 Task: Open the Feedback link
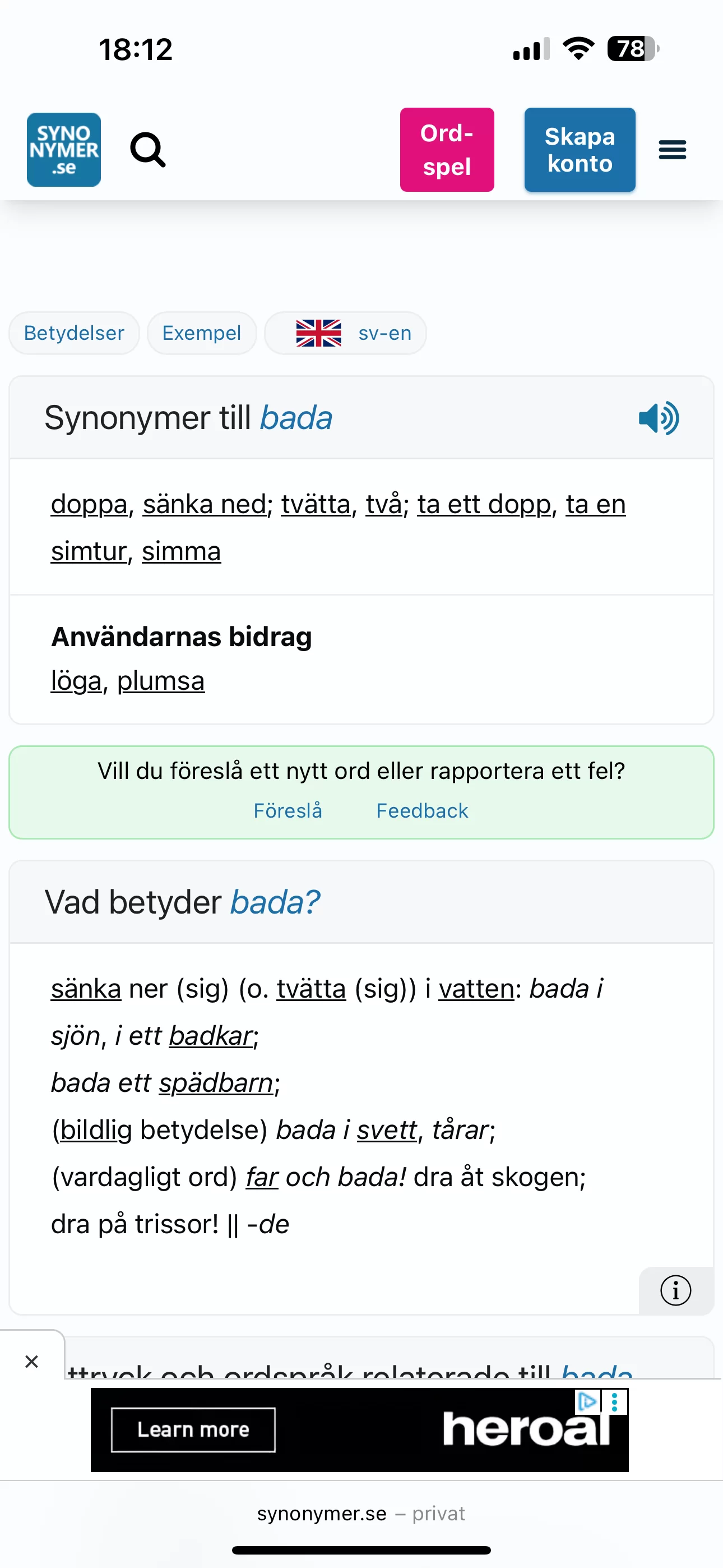(423, 811)
